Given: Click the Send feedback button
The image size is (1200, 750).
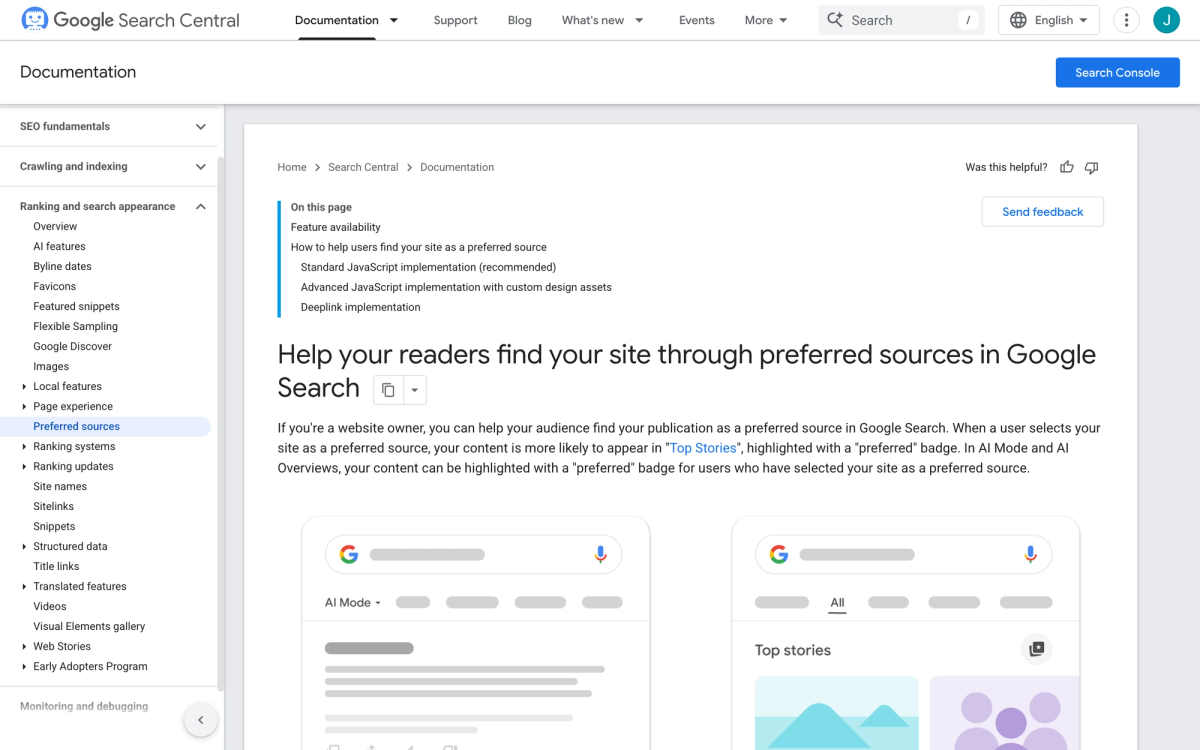Looking at the screenshot, I should (1043, 212).
